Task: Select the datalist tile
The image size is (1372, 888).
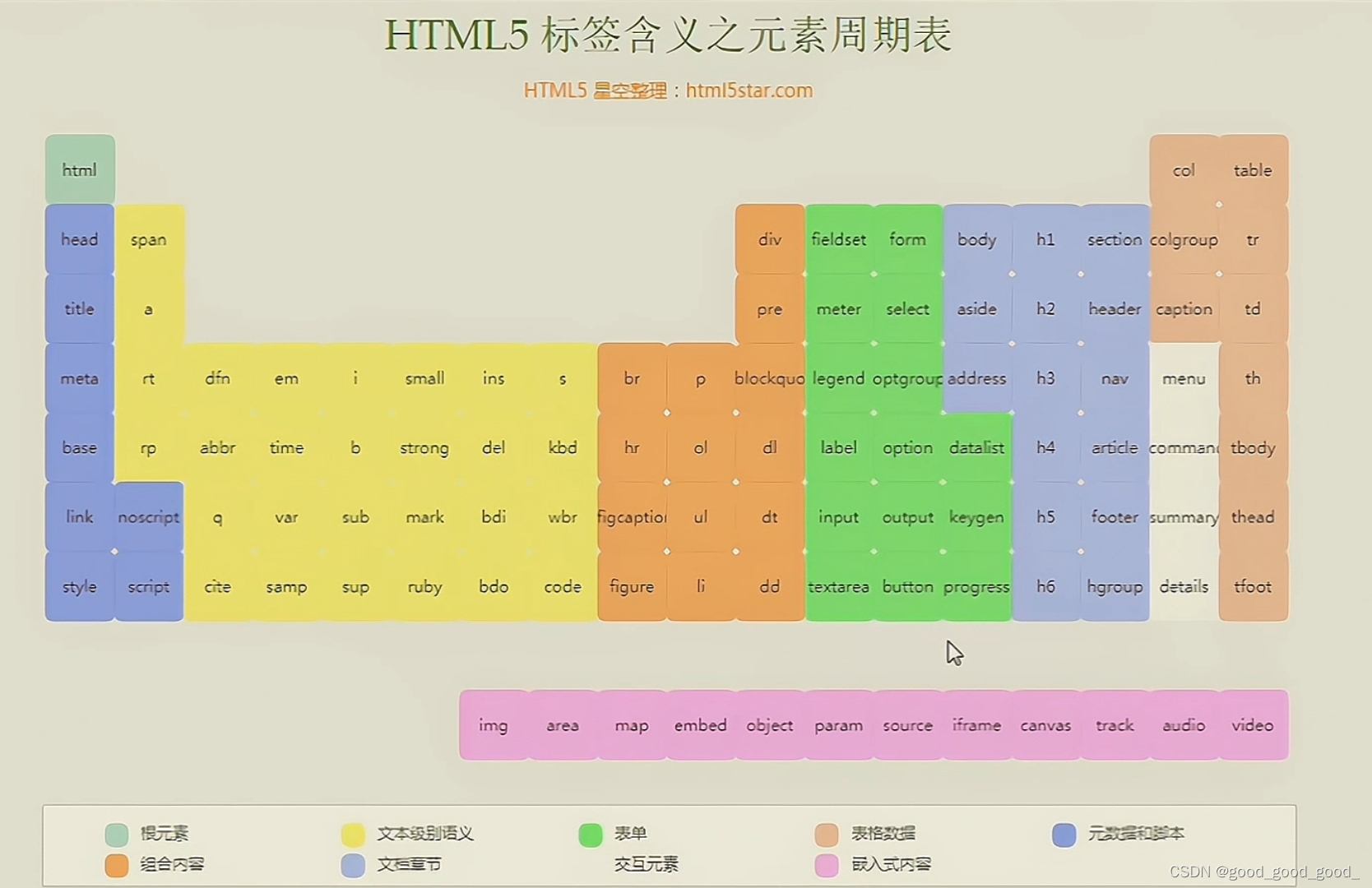Action: (977, 447)
